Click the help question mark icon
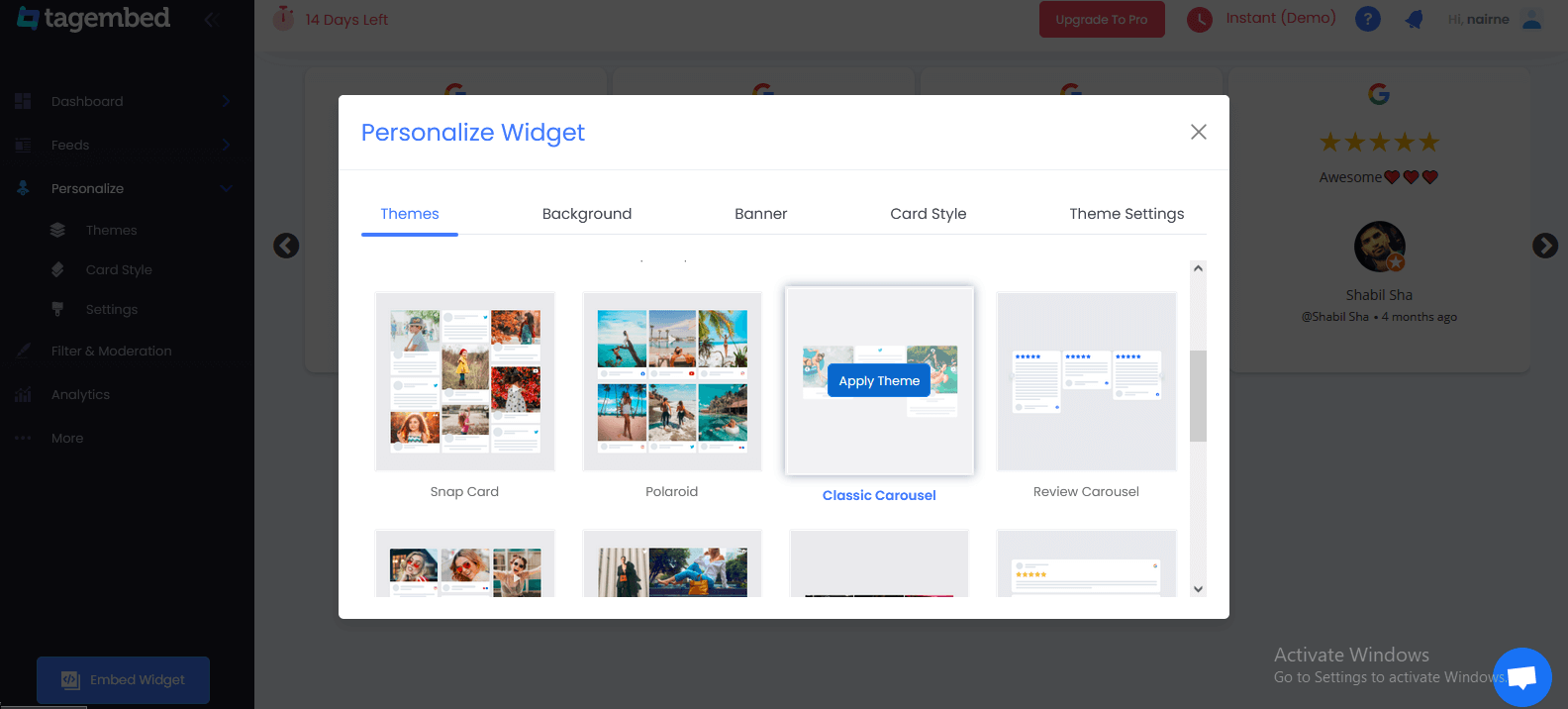The image size is (1568, 709). pos(1368,19)
